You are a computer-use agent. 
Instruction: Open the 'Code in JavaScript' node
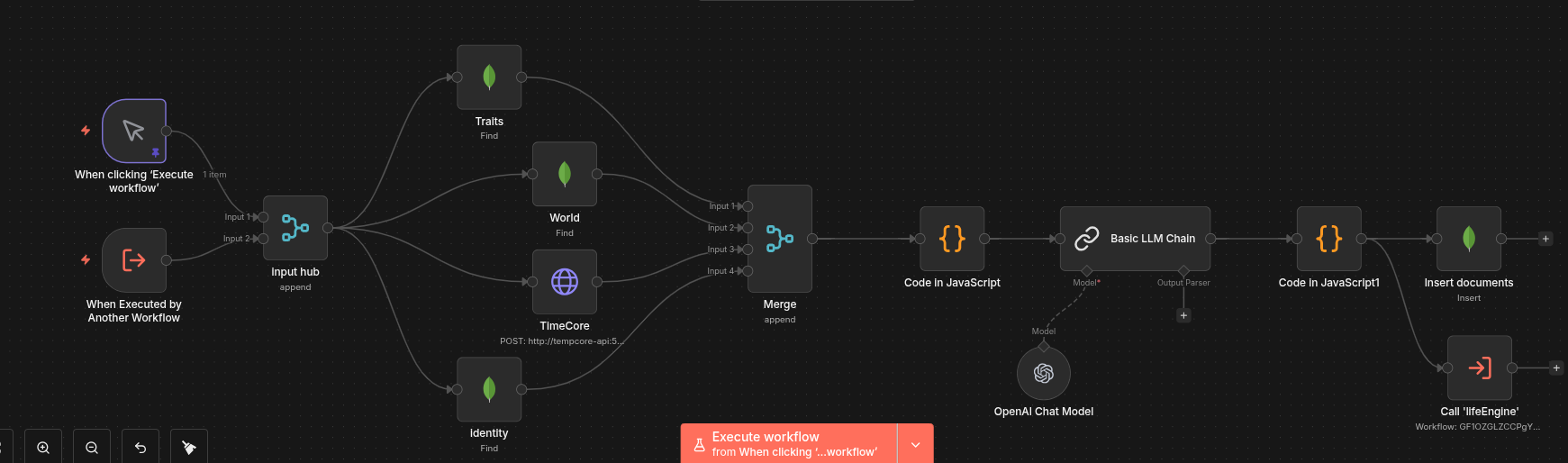point(952,239)
